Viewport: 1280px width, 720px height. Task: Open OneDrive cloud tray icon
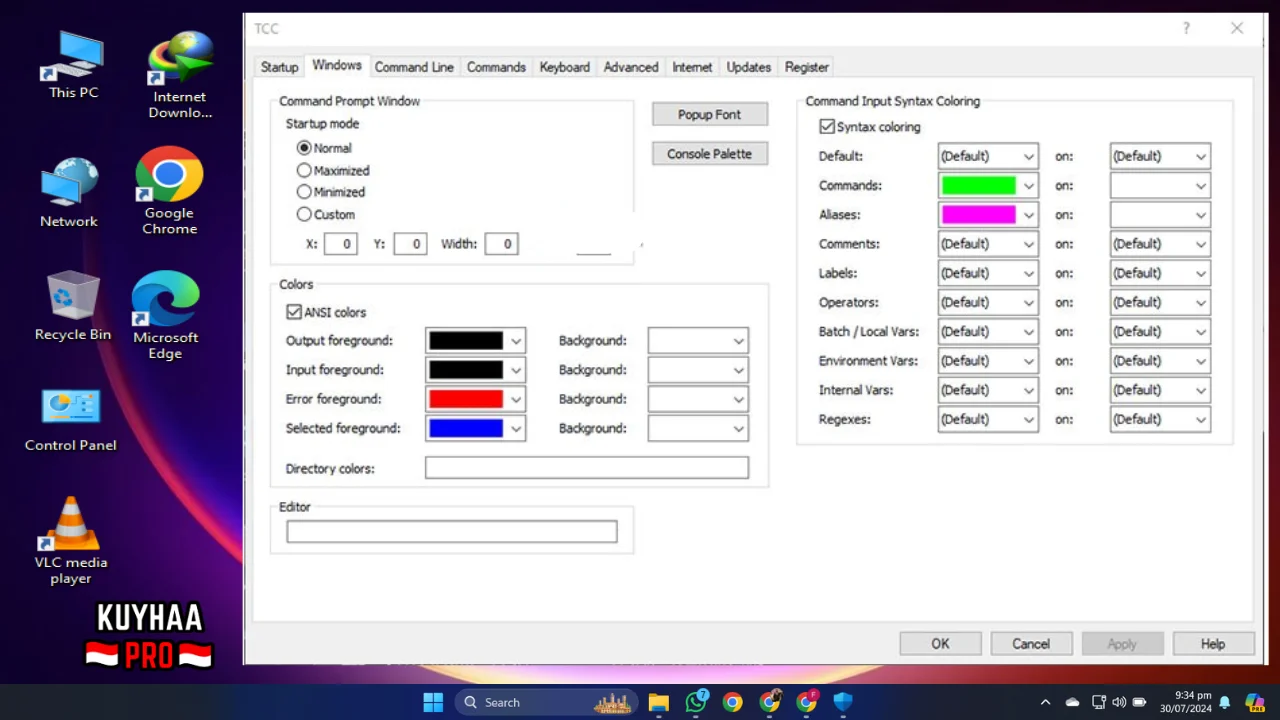click(1072, 702)
